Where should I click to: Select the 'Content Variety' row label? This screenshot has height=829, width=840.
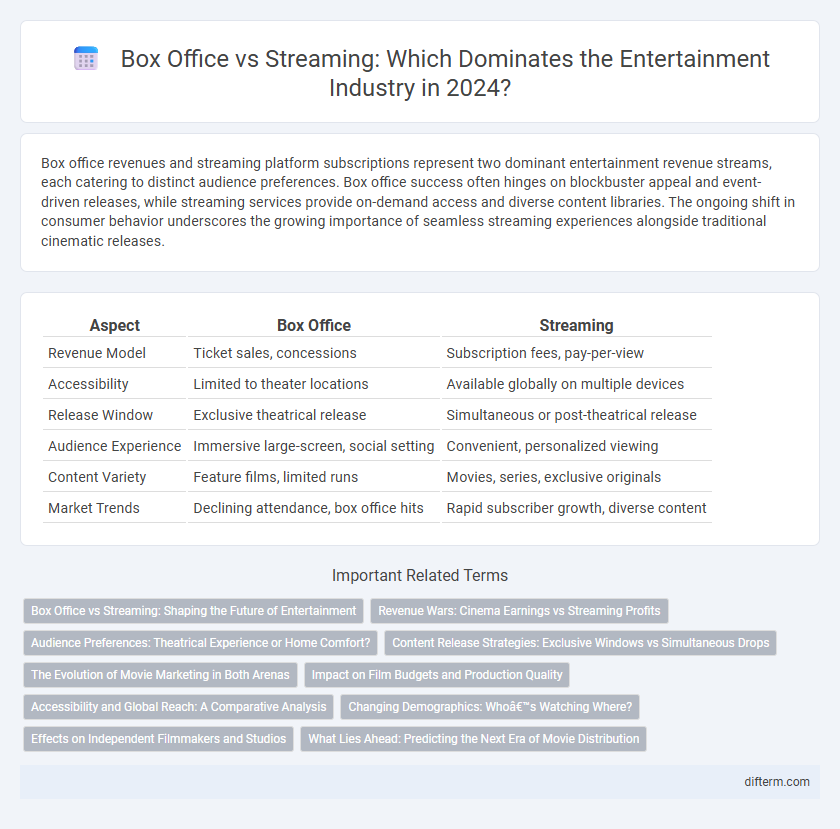(x=115, y=477)
